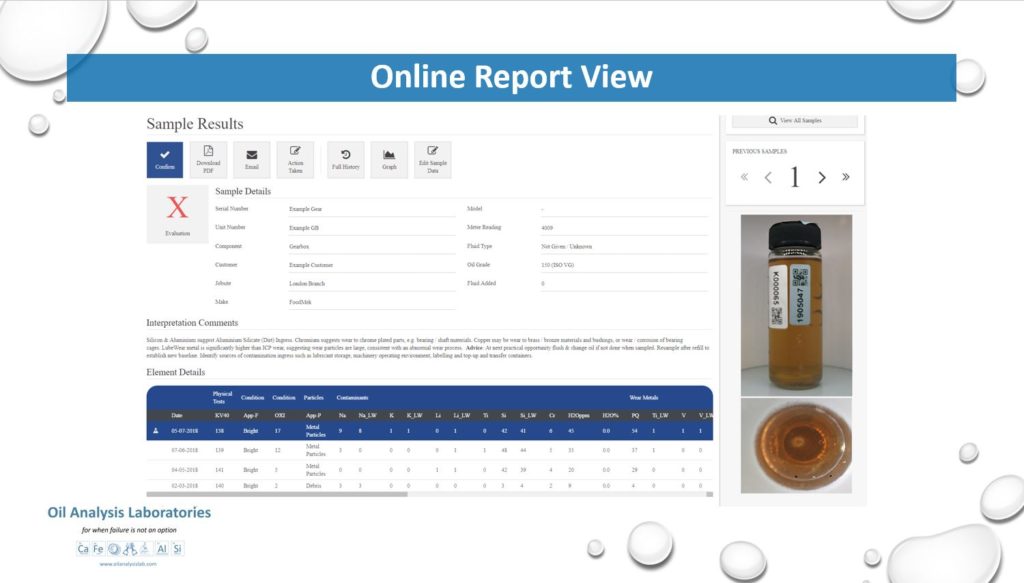This screenshot has width=1024, height=583.
Task: Advance to next page of previous samples
Action: tap(821, 176)
